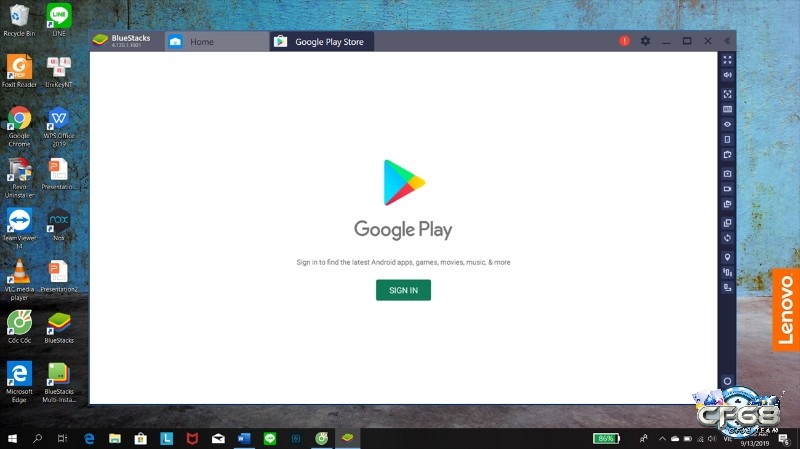Click the Google Play logo
The image size is (800, 449).
(x=404, y=183)
